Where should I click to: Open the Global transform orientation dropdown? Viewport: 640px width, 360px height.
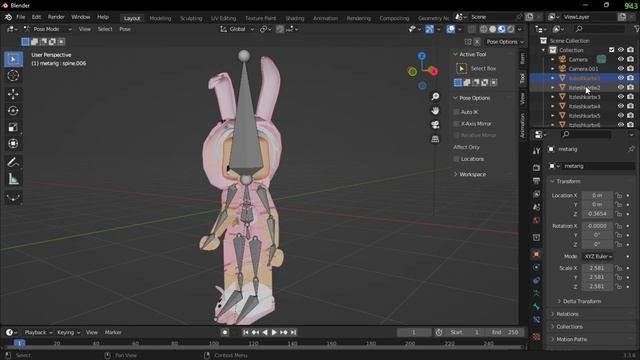click(x=237, y=29)
